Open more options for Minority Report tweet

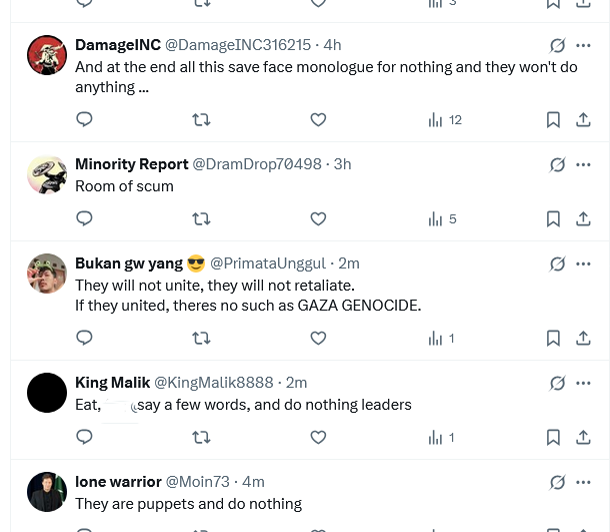point(584,164)
